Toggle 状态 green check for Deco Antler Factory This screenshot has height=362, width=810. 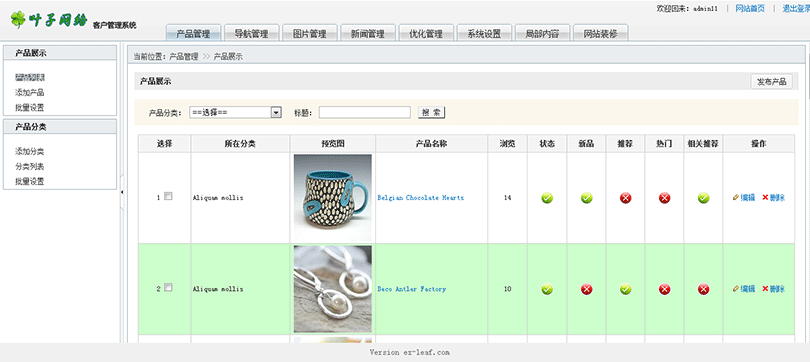click(x=547, y=289)
